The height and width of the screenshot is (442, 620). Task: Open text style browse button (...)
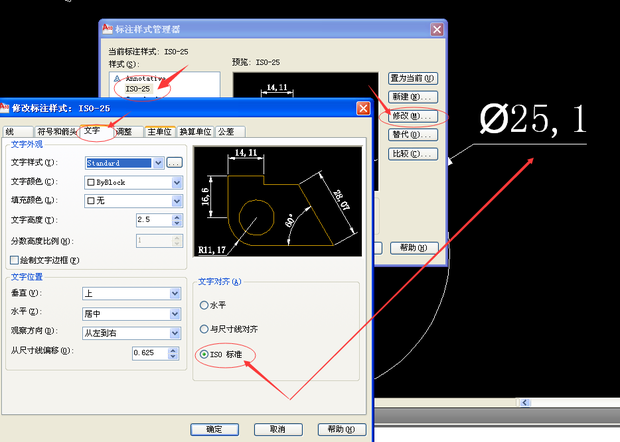[175, 162]
